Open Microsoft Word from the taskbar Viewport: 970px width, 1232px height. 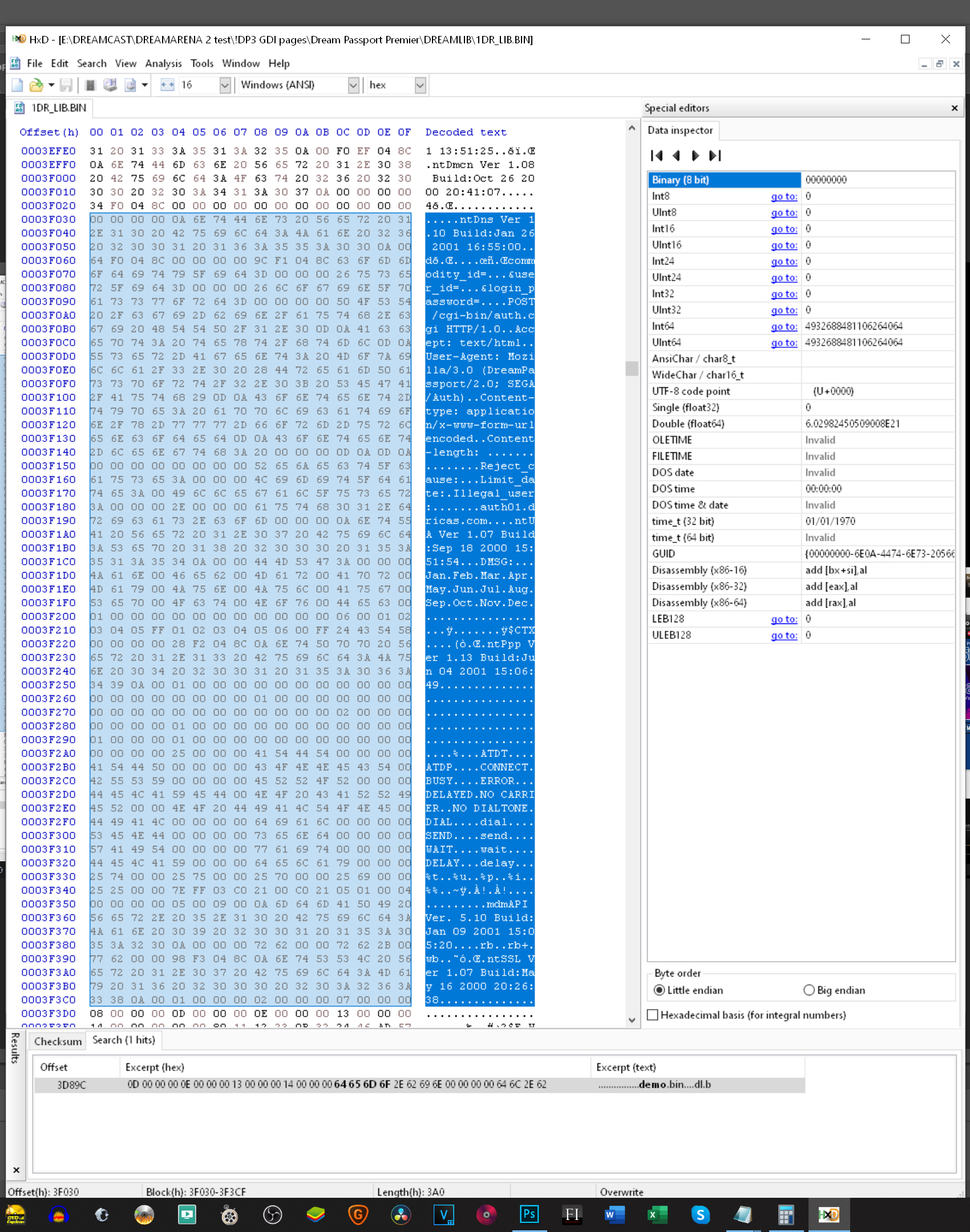click(613, 1215)
